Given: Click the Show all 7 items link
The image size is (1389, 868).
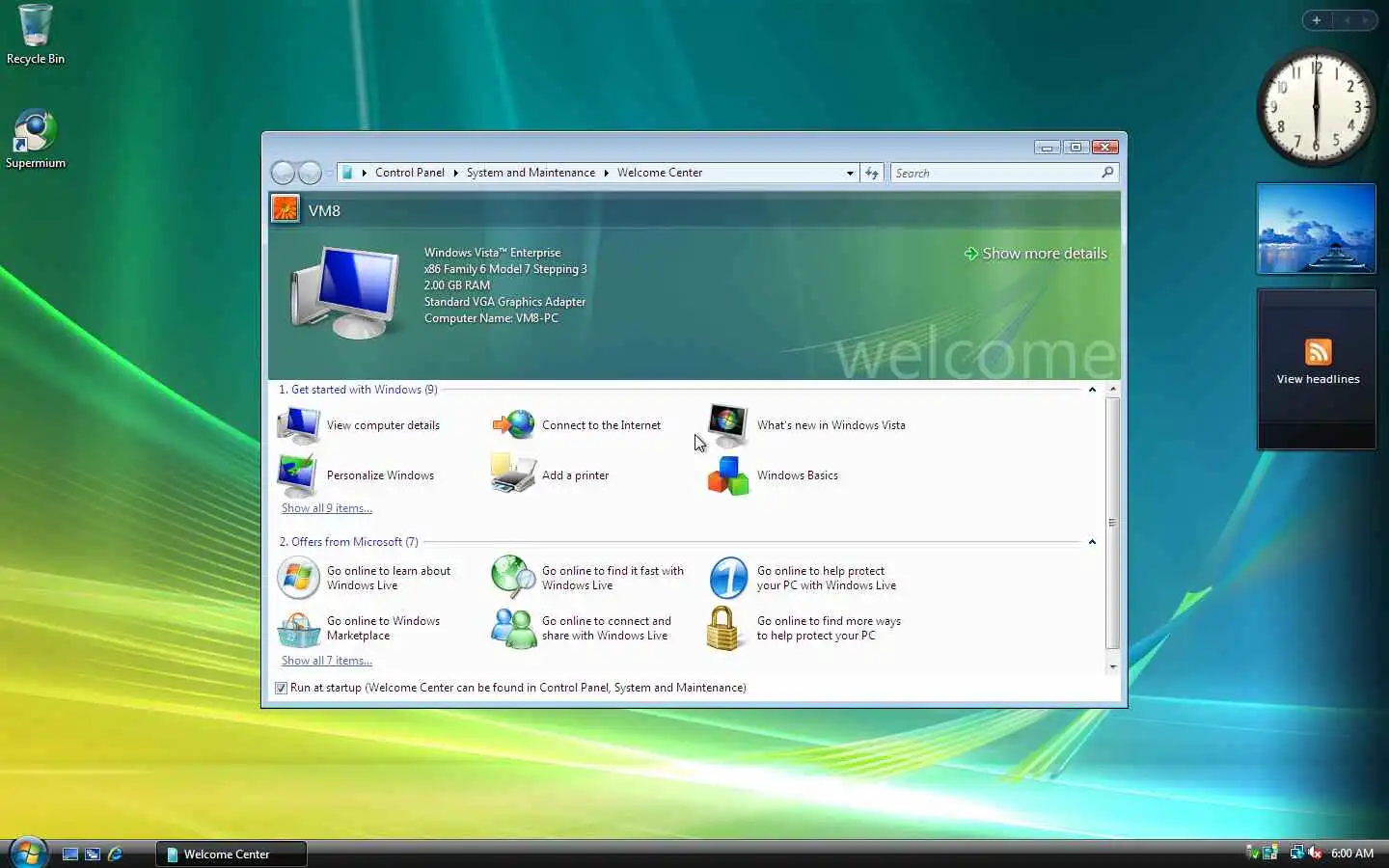Looking at the screenshot, I should click(327, 661).
